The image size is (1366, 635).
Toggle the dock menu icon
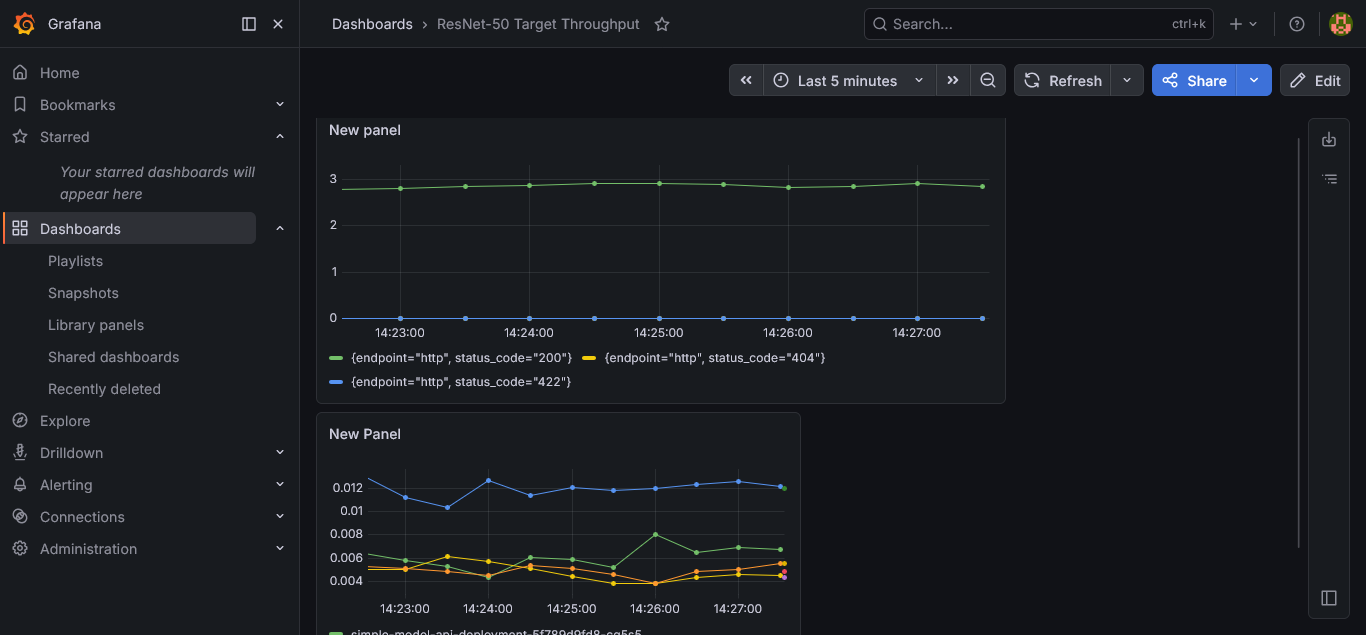(x=249, y=24)
